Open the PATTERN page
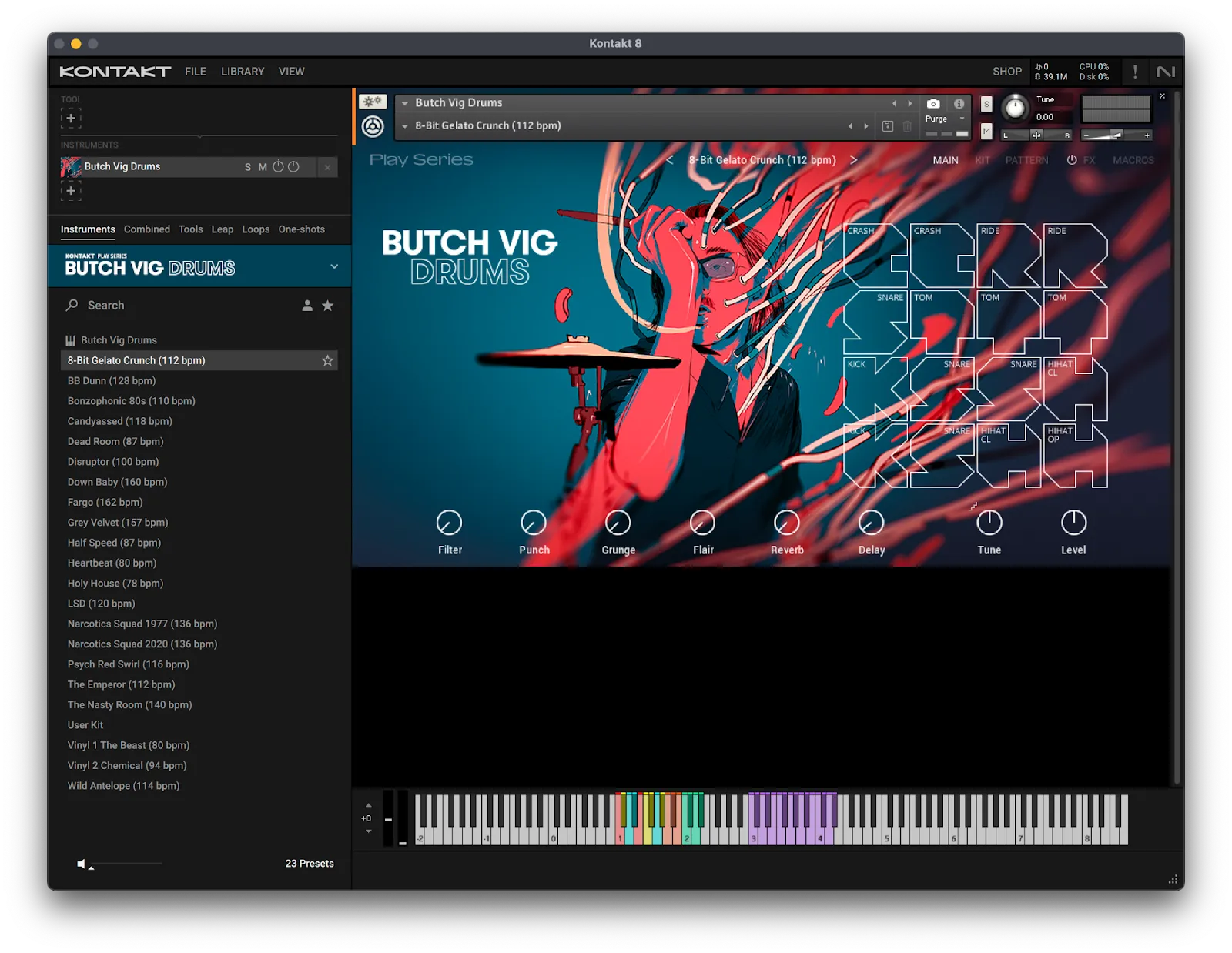Screen dimensions: 1232x953 1026,160
